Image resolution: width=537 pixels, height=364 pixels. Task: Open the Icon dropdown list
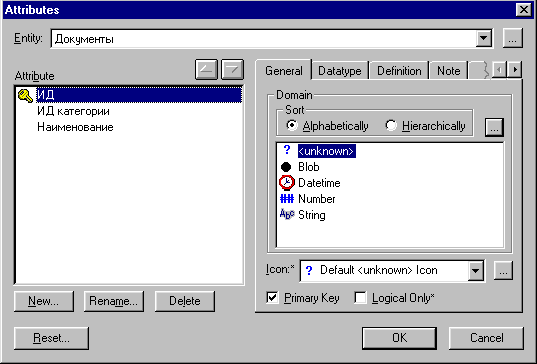pos(476,271)
